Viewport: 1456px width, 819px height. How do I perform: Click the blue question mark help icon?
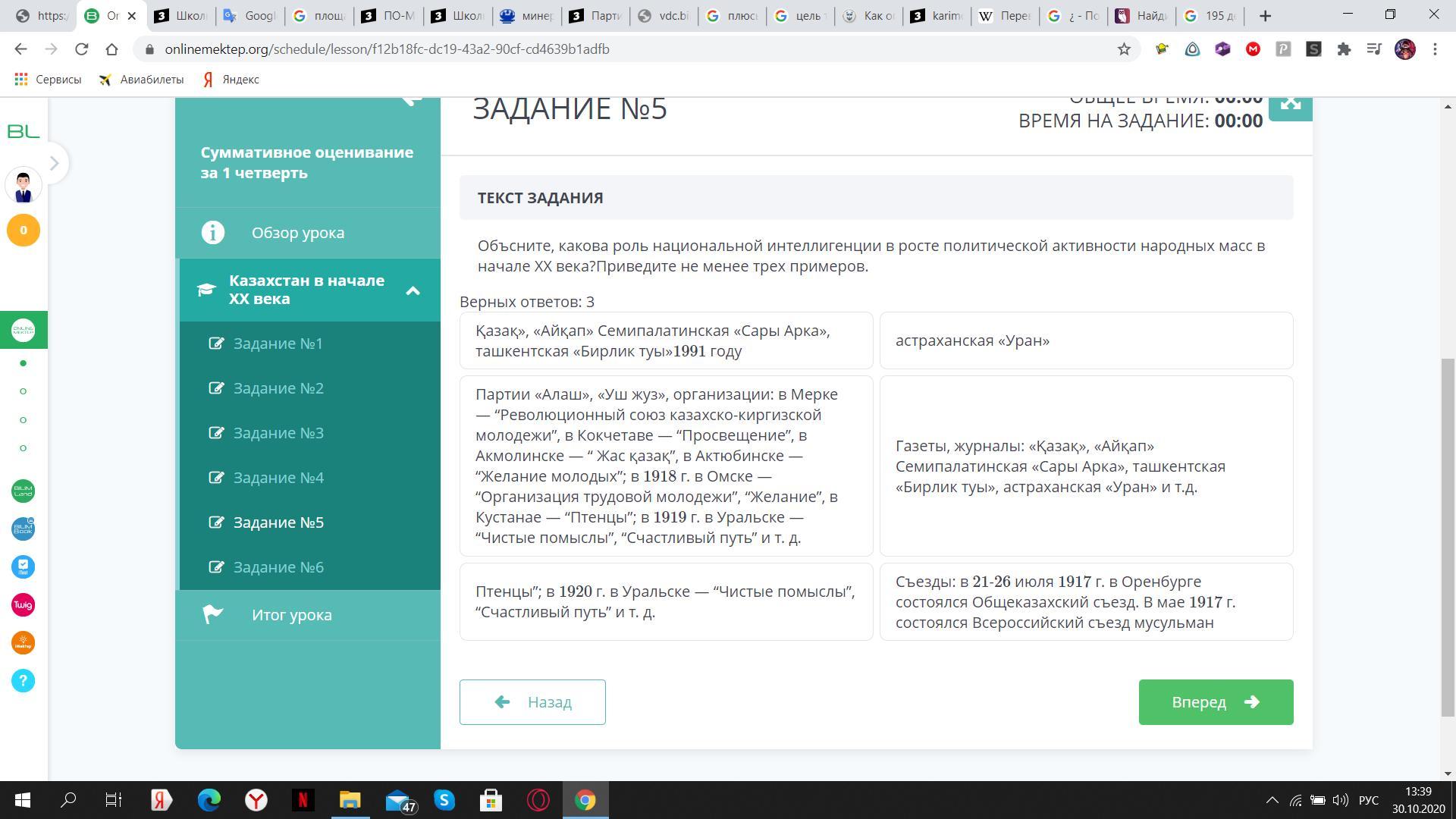point(23,681)
